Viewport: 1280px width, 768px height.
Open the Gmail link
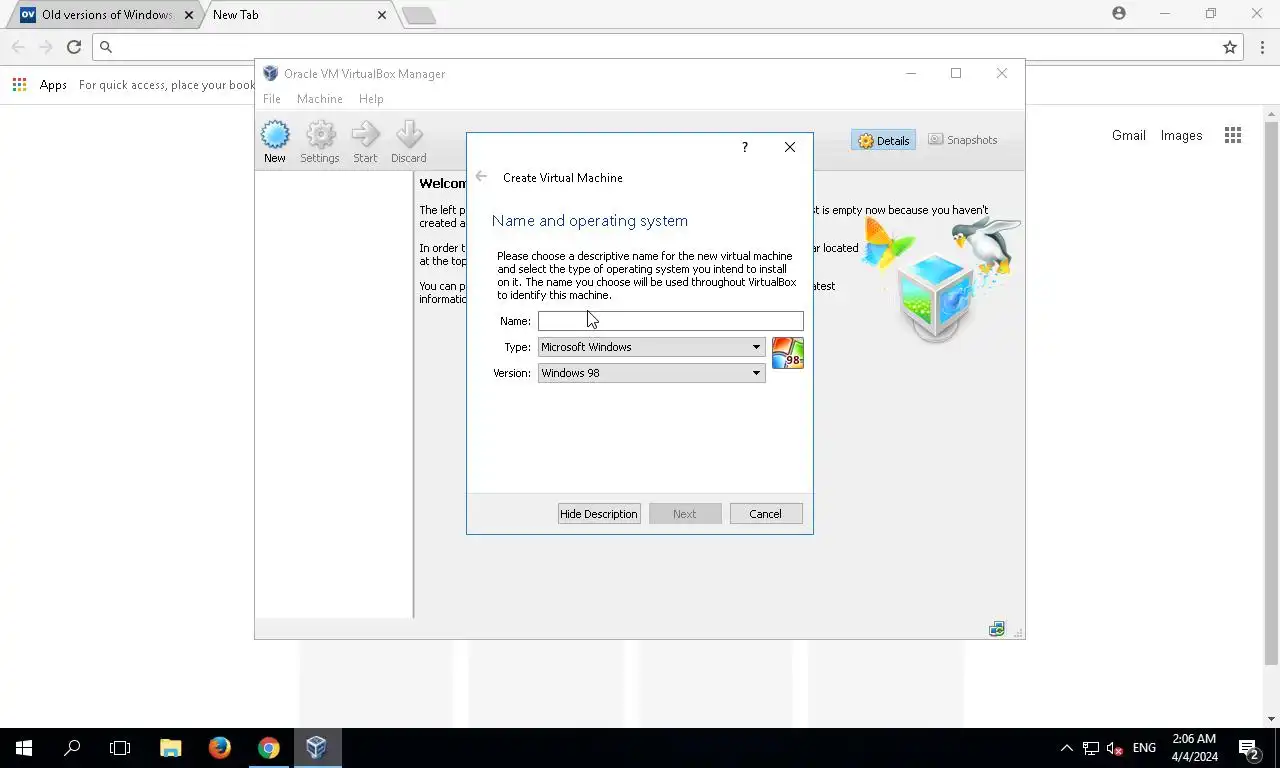(x=1129, y=135)
